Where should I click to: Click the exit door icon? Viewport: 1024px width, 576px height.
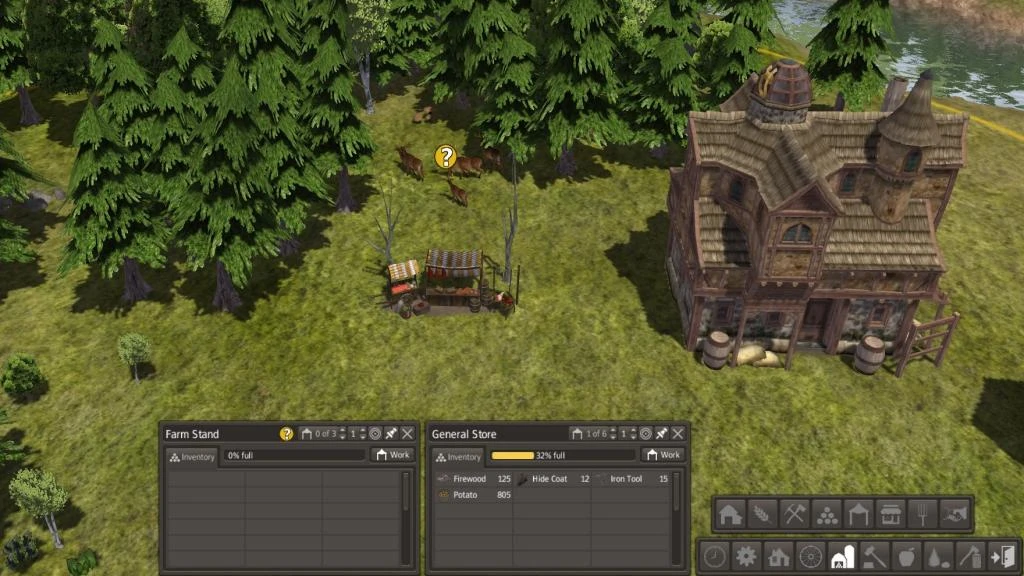click(1005, 557)
